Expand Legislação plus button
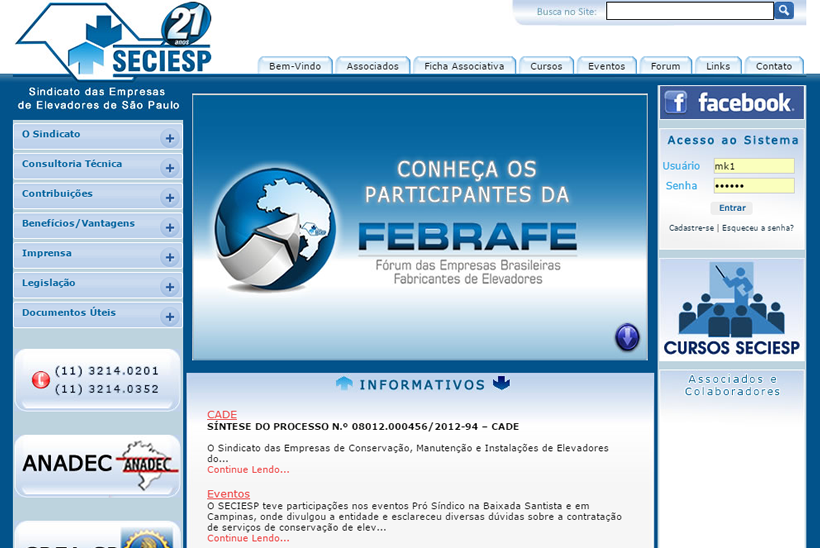 tap(169, 287)
